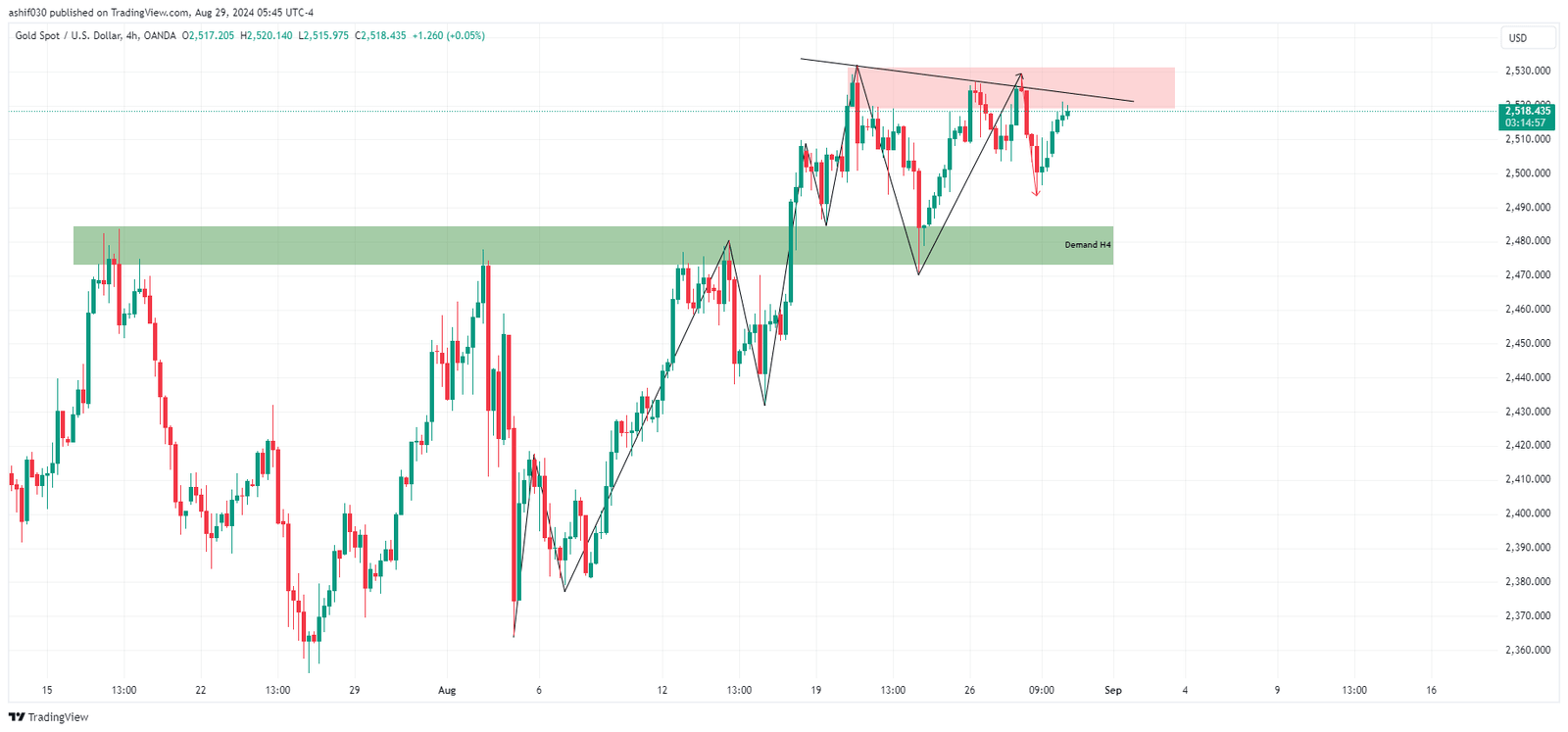This screenshot has height=732, width=1568.
Task: Click the 2,490.000 price axis label
Action: pos(1527,207)
